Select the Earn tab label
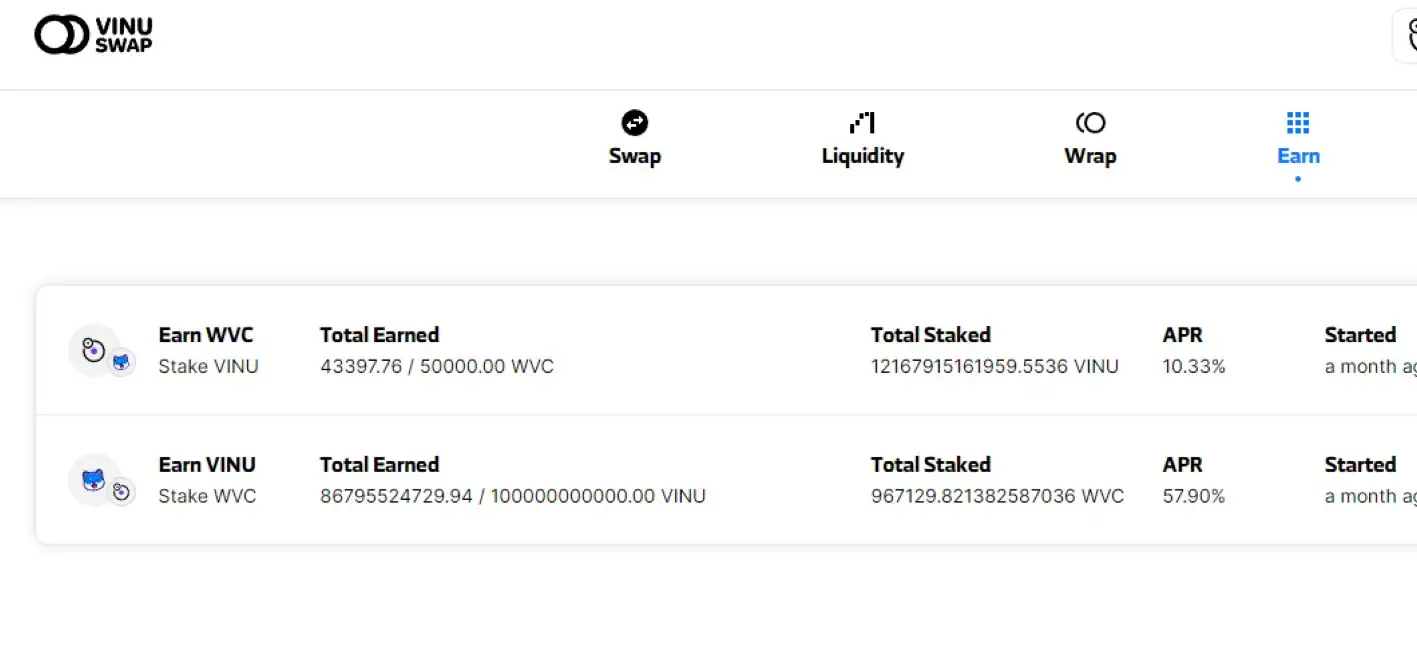The image size is (1417, 650). [1298, 156]
